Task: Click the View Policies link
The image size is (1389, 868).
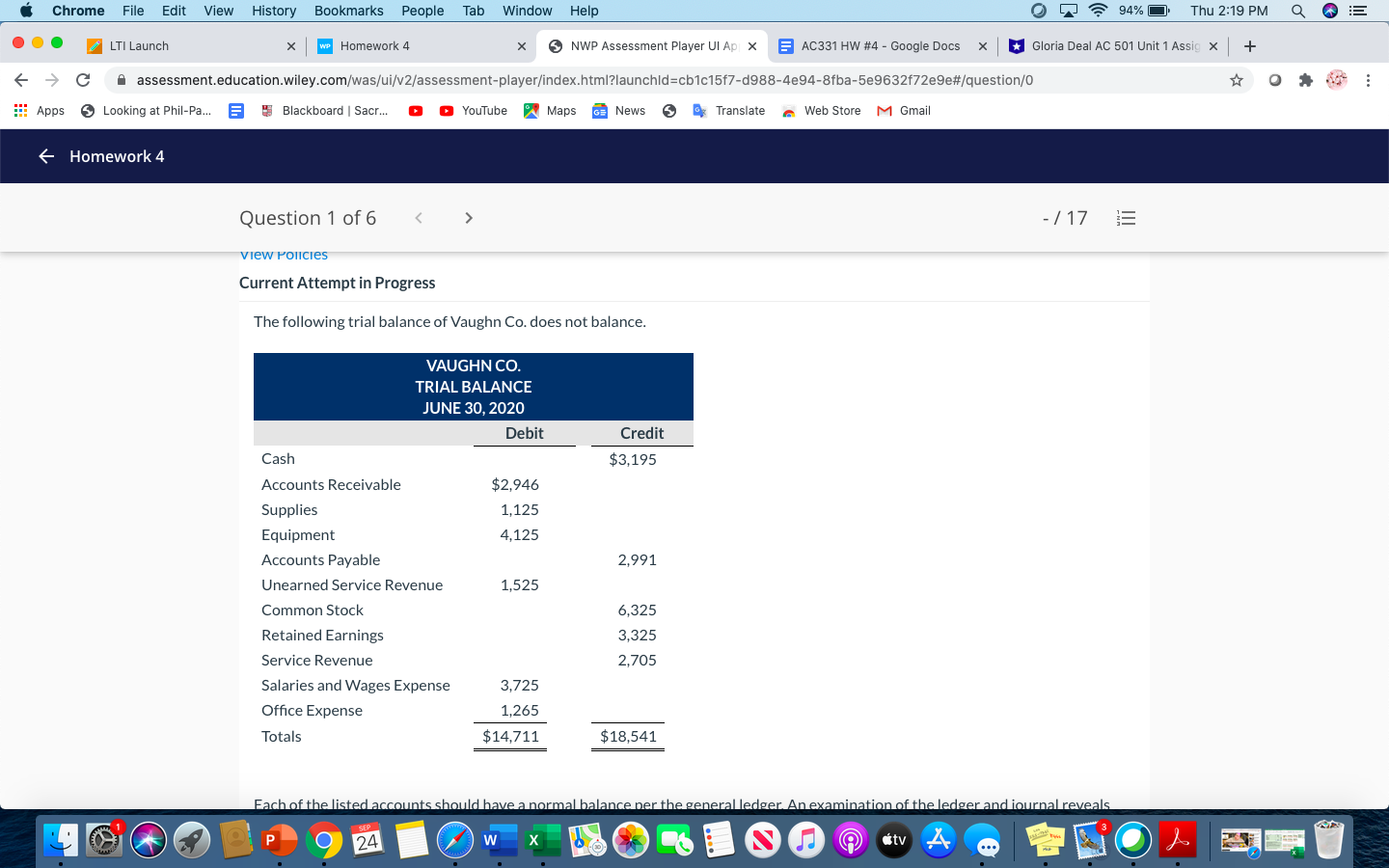Action: pos(284,254)
